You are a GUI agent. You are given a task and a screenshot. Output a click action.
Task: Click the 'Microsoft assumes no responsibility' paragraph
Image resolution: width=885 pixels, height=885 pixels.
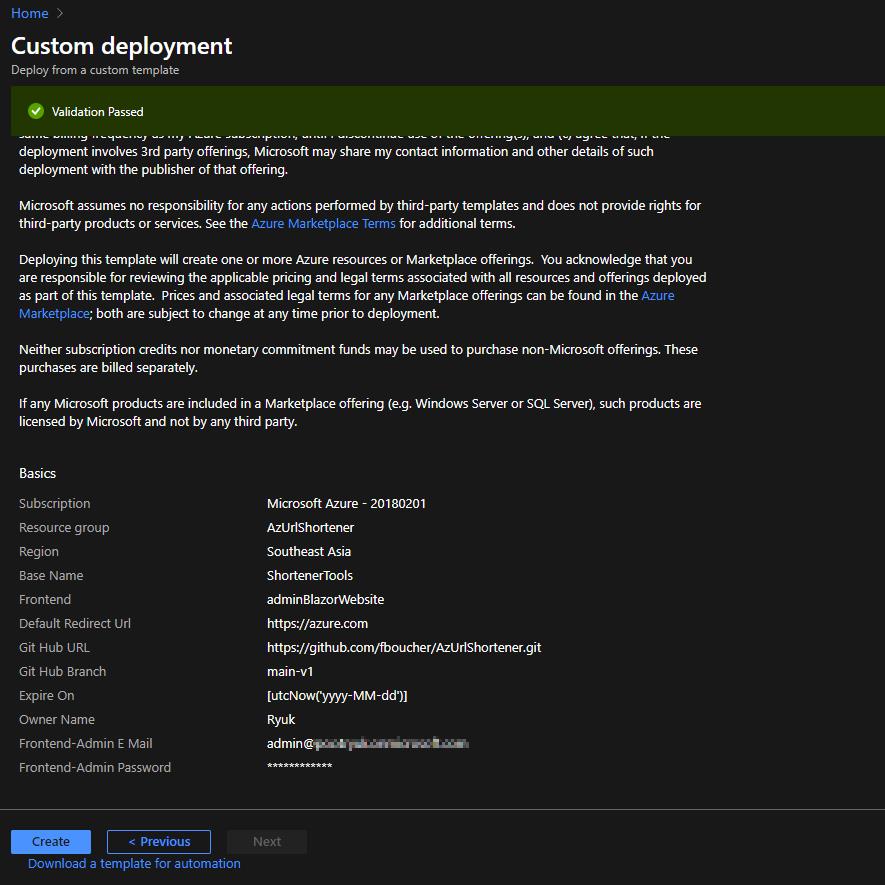(x=360, y=214)
